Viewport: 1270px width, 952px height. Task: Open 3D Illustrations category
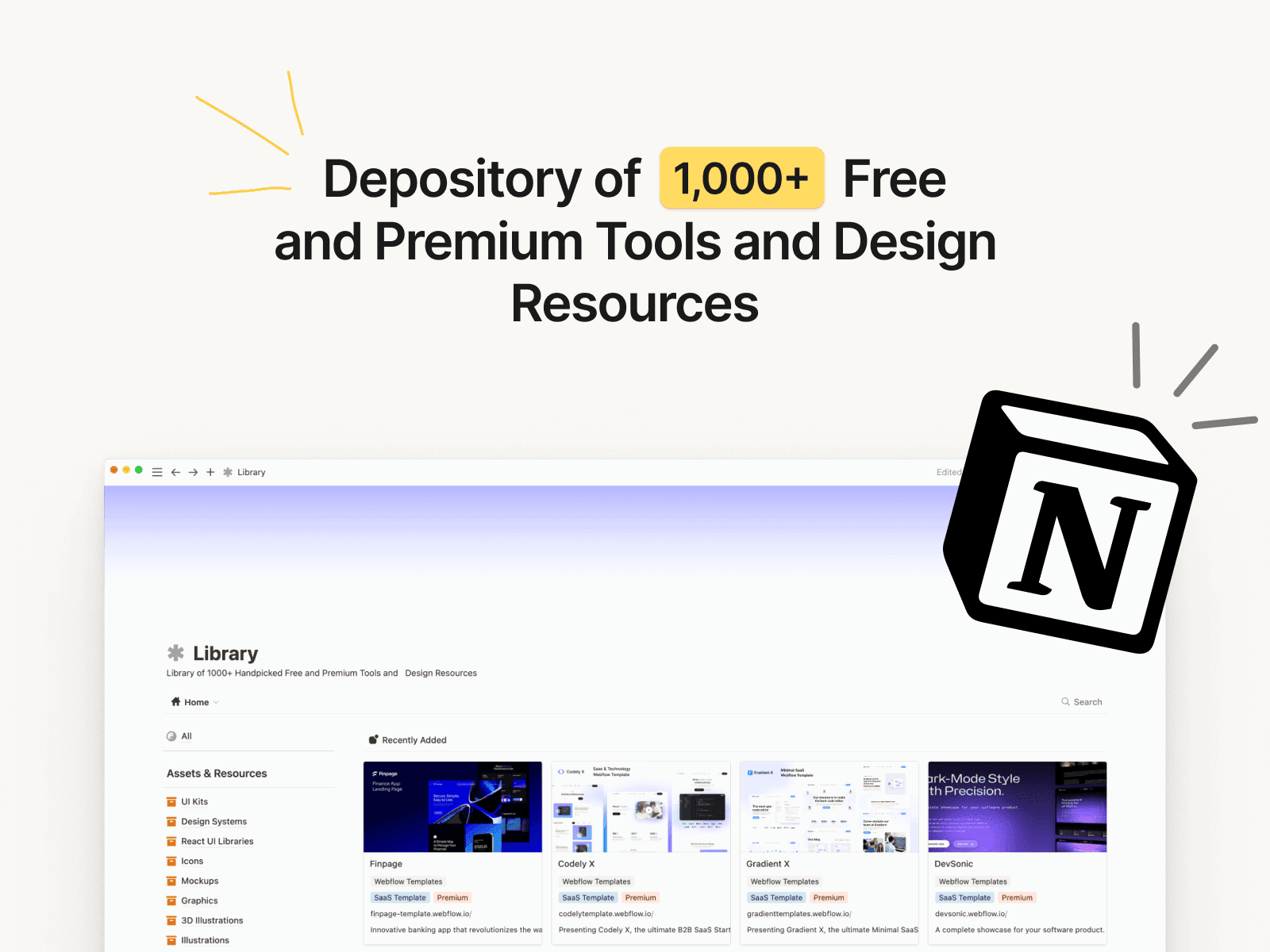(x=212, y=920)
